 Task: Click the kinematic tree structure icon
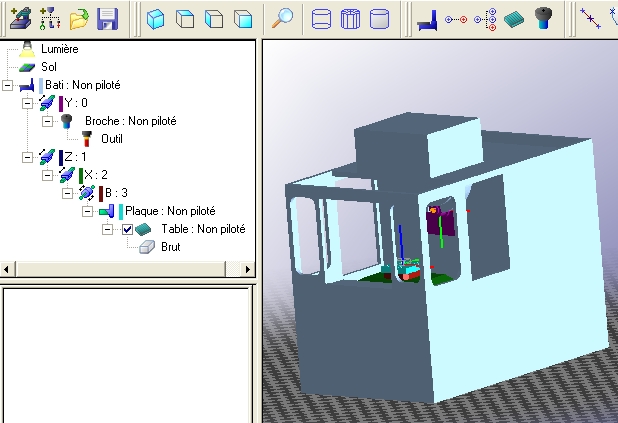50,19
